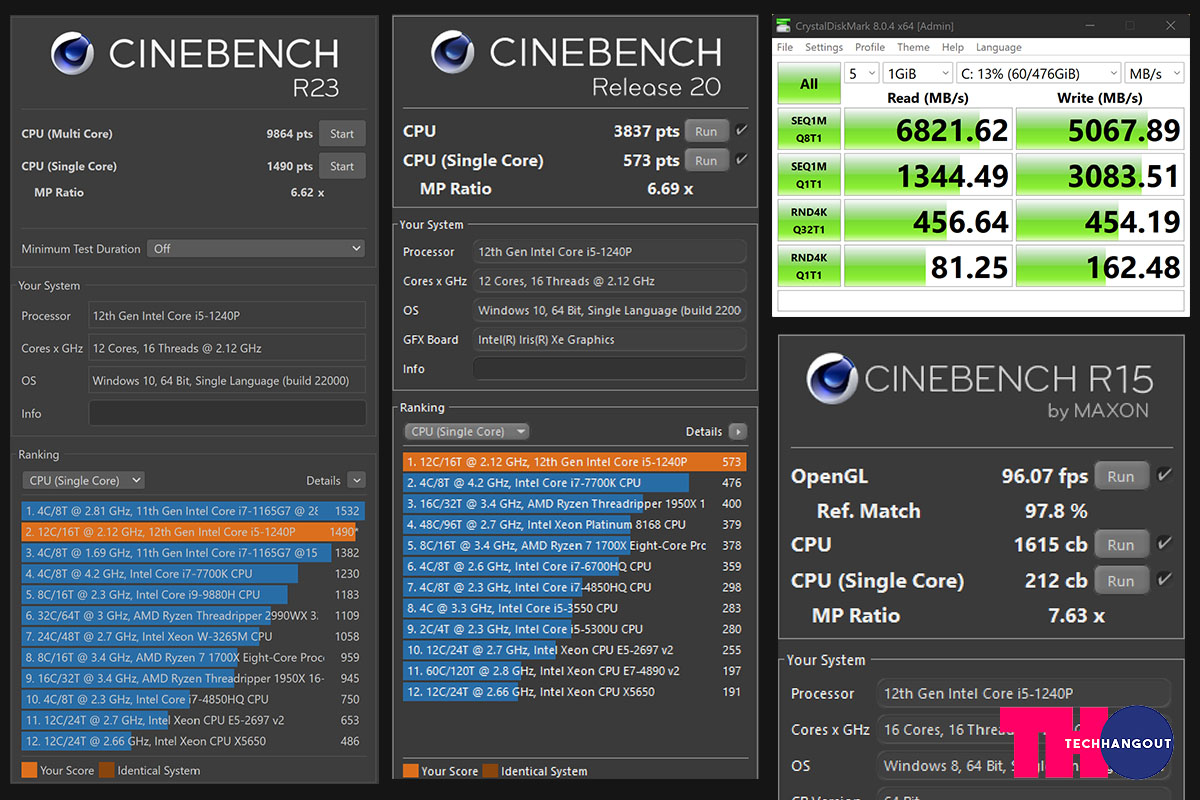This screenshot has height=800, width=1200.
Task: Click the 162.48 random write result
Action: click(x=1100, y=267)
